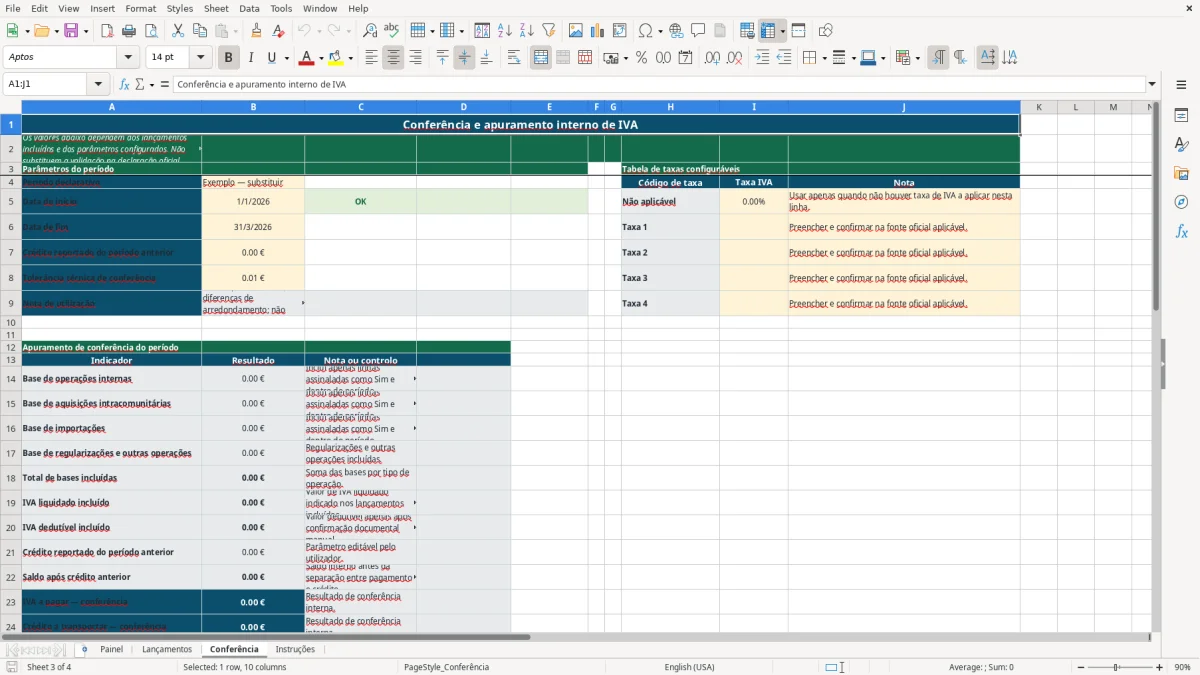Open sidebar Properties panel

(x=1181, y=116)
